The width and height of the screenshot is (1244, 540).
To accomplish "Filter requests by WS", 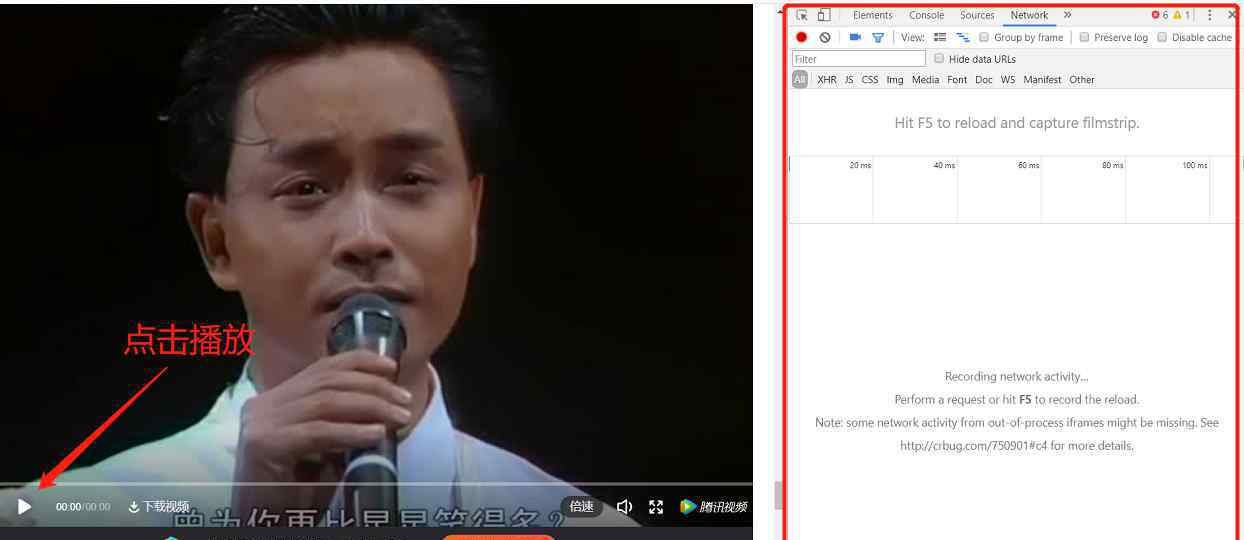I will tap(1008, 80).
